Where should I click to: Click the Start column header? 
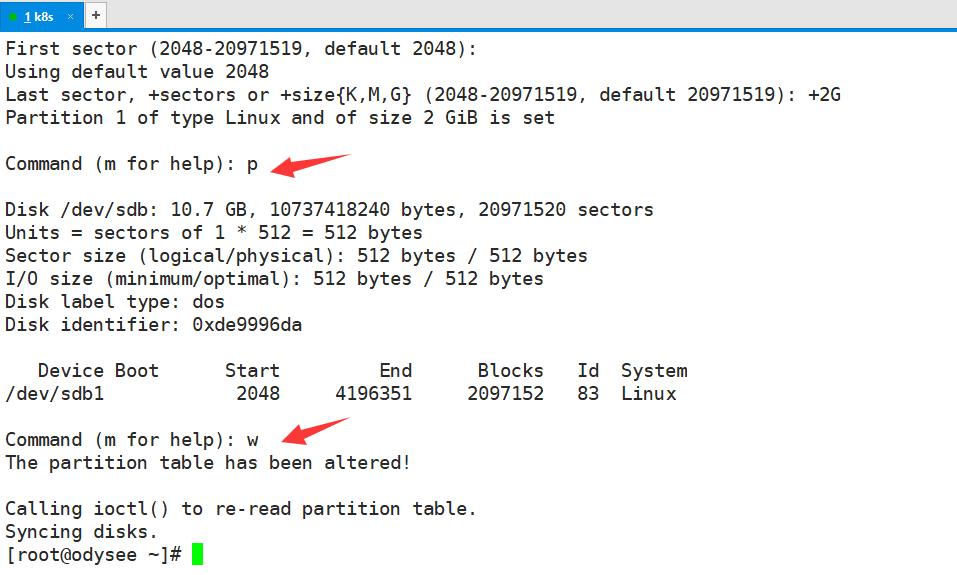tap(252, 371)
